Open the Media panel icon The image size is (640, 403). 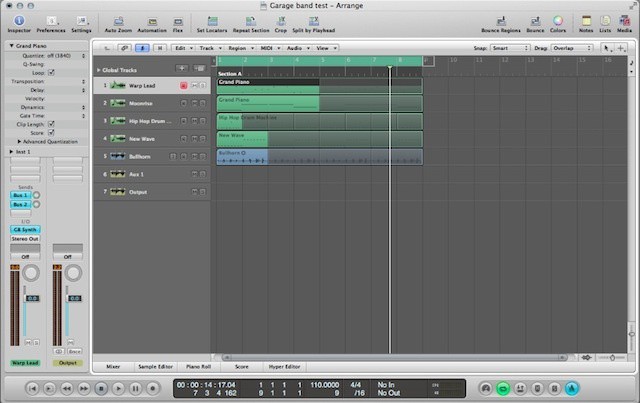pyautogui.click(x=624, y=21)
